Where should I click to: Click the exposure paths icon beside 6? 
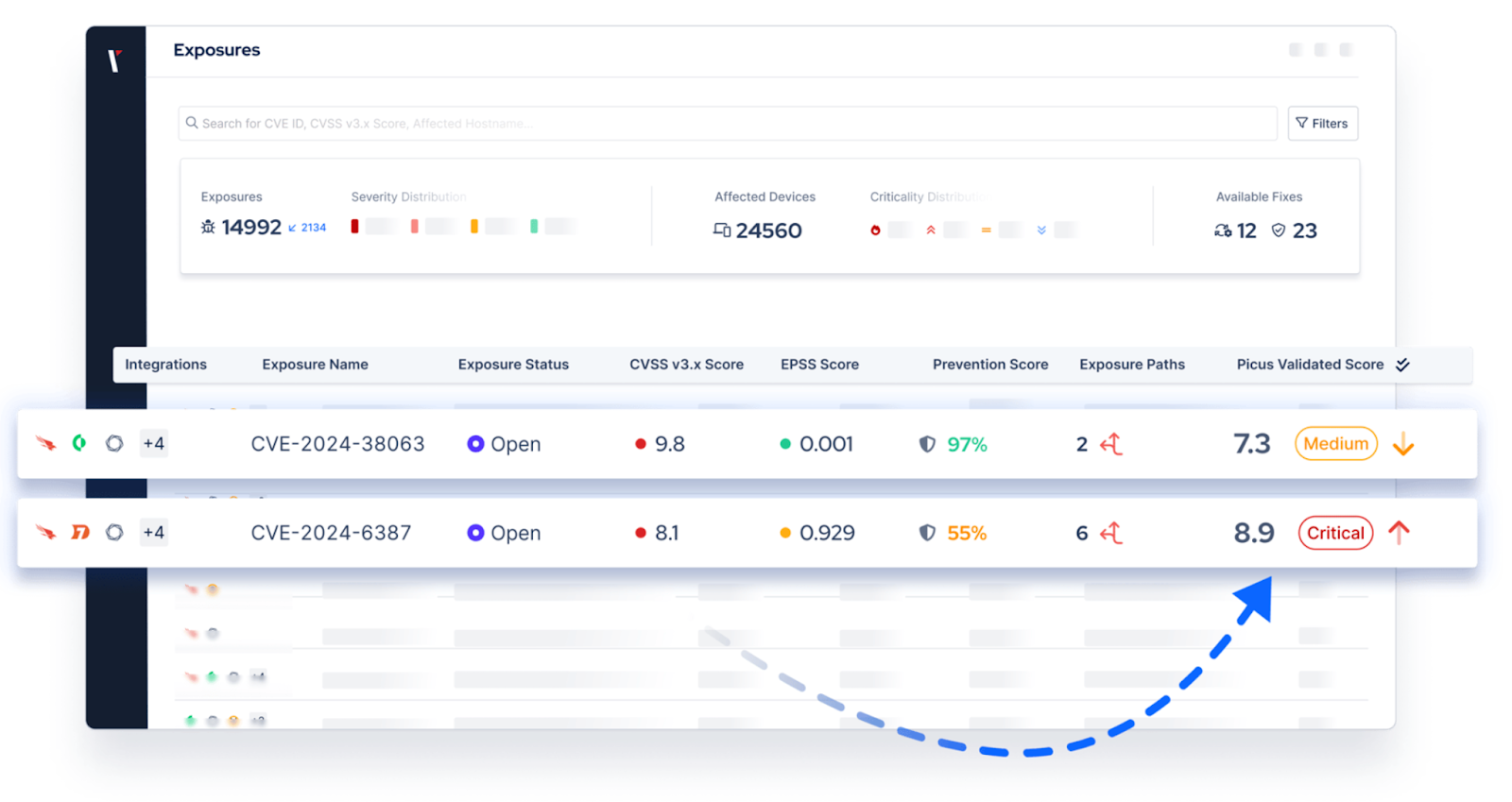[1111, 533]
